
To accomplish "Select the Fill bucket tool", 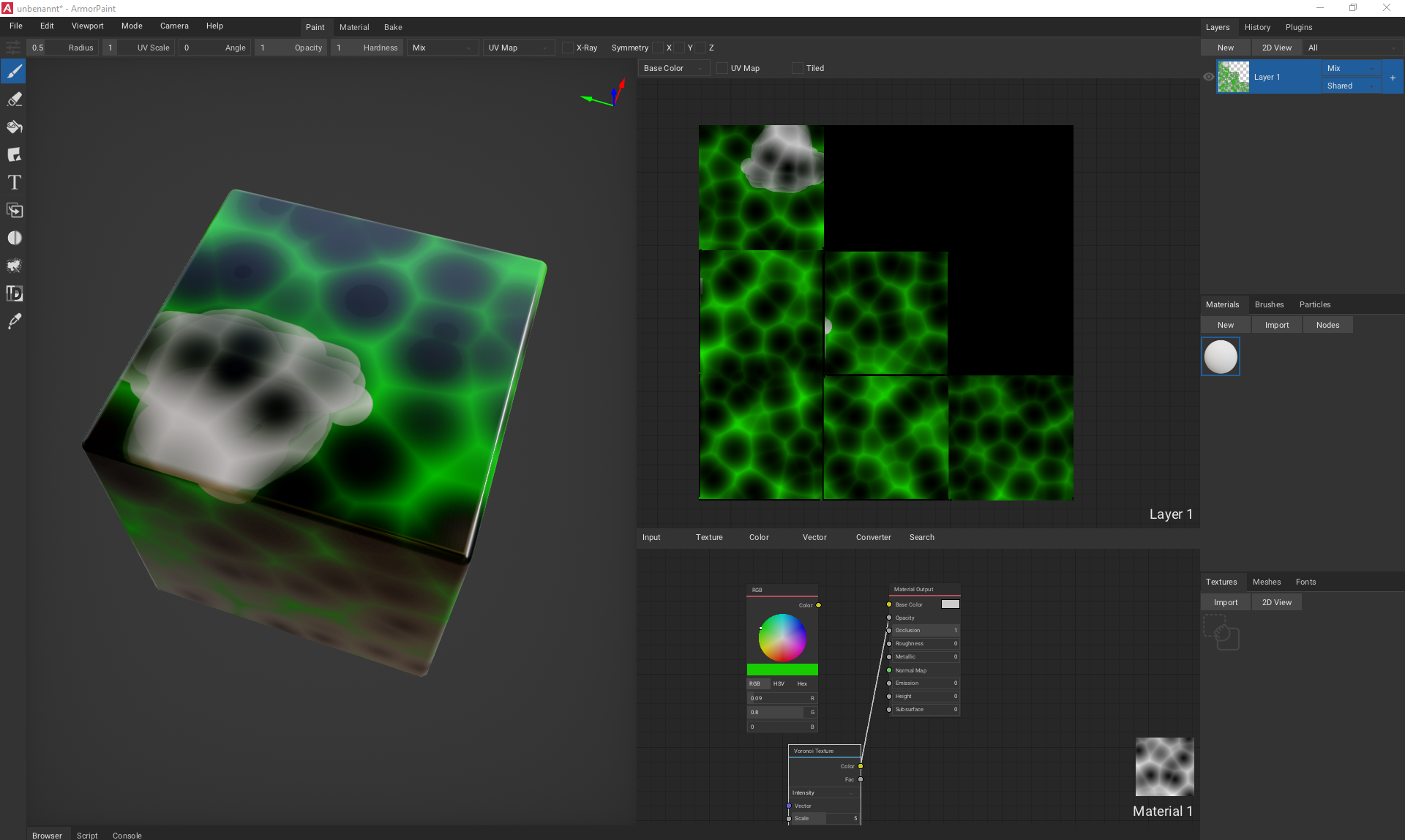I will point(14,127).
